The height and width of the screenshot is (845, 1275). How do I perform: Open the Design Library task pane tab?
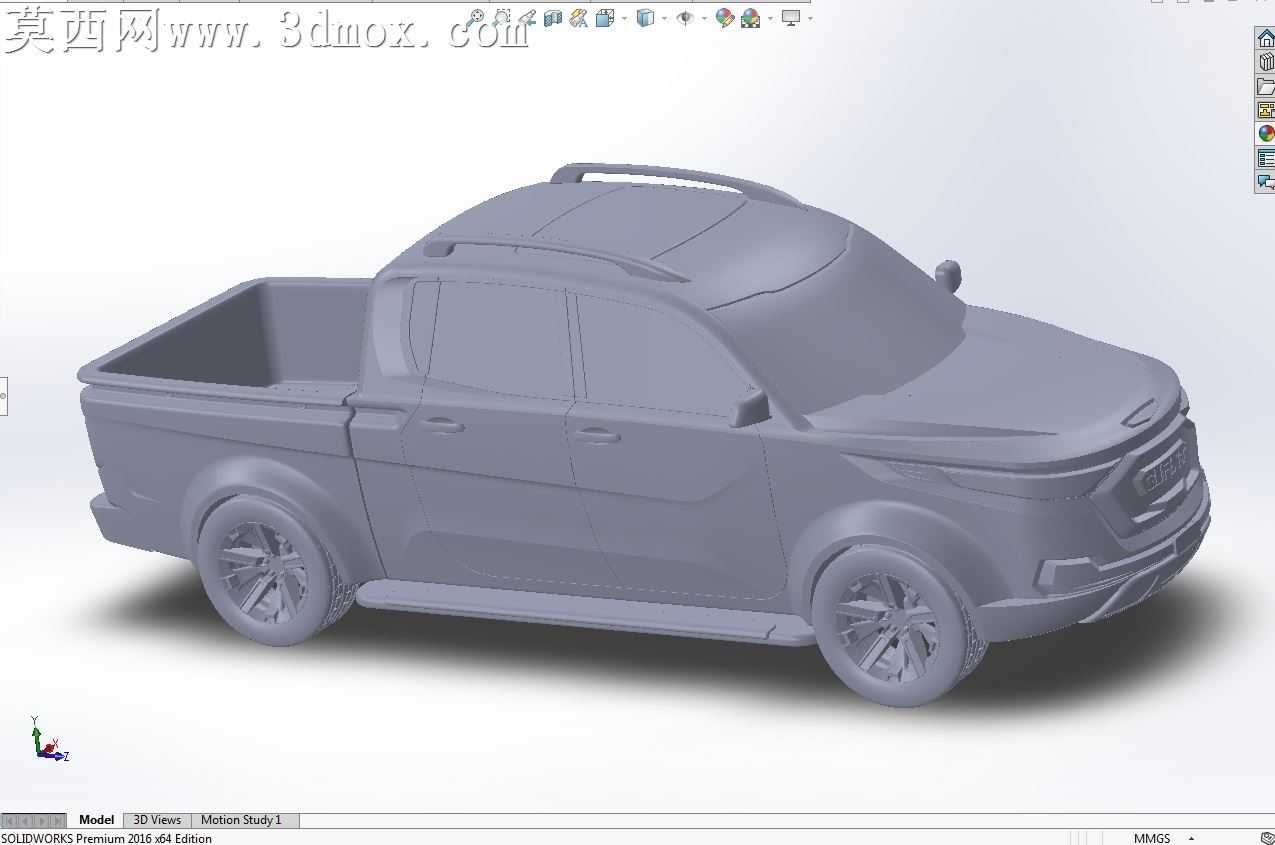point(1265,62)
